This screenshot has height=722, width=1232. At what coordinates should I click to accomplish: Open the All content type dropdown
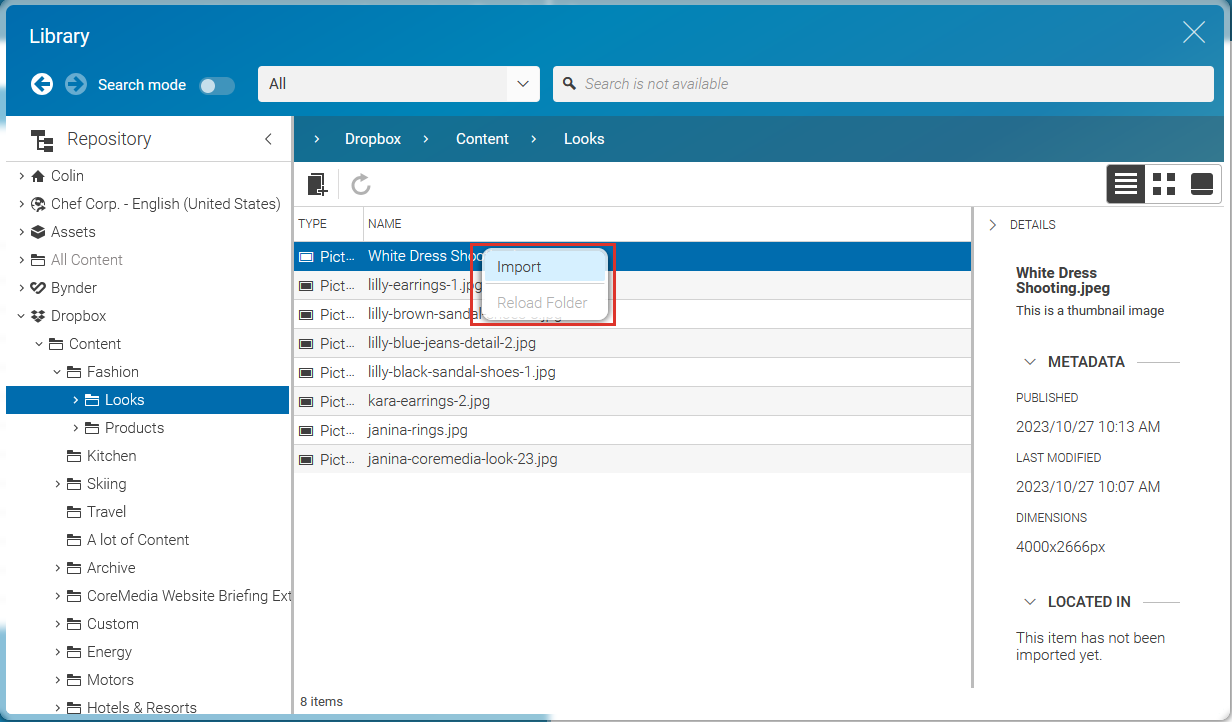522,84
